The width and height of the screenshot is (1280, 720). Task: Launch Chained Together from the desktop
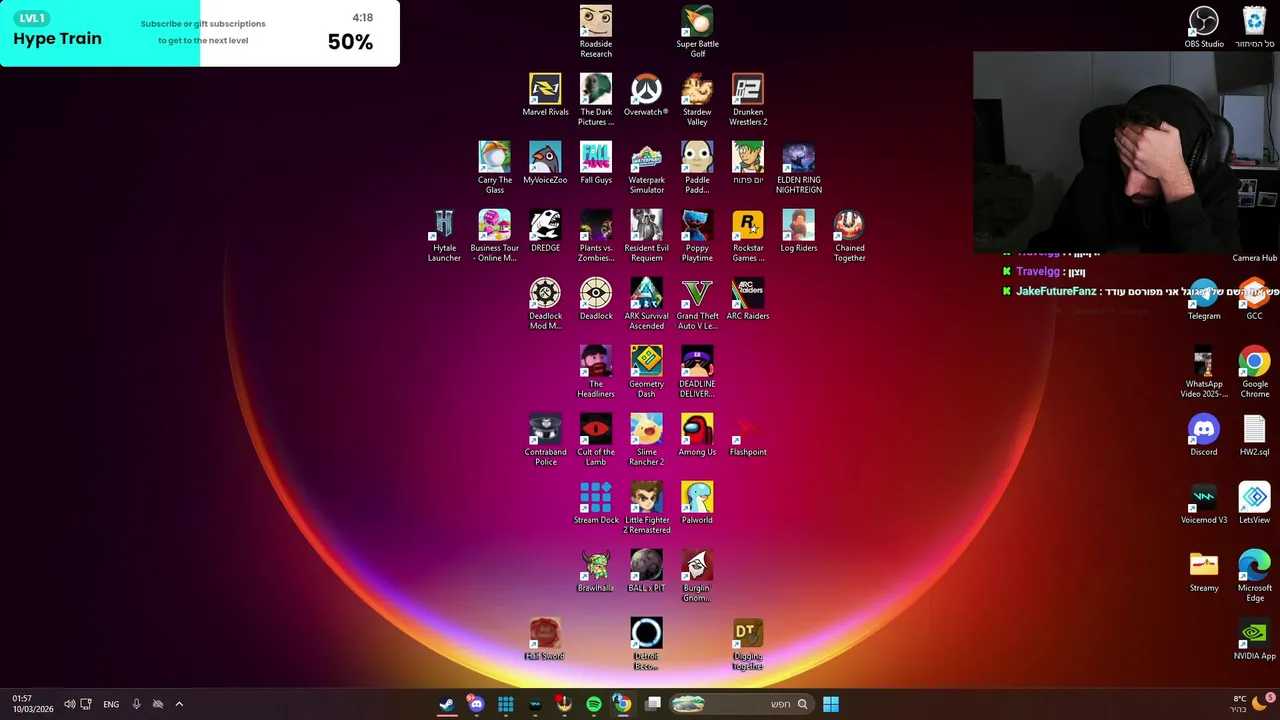tap(849, 235)
